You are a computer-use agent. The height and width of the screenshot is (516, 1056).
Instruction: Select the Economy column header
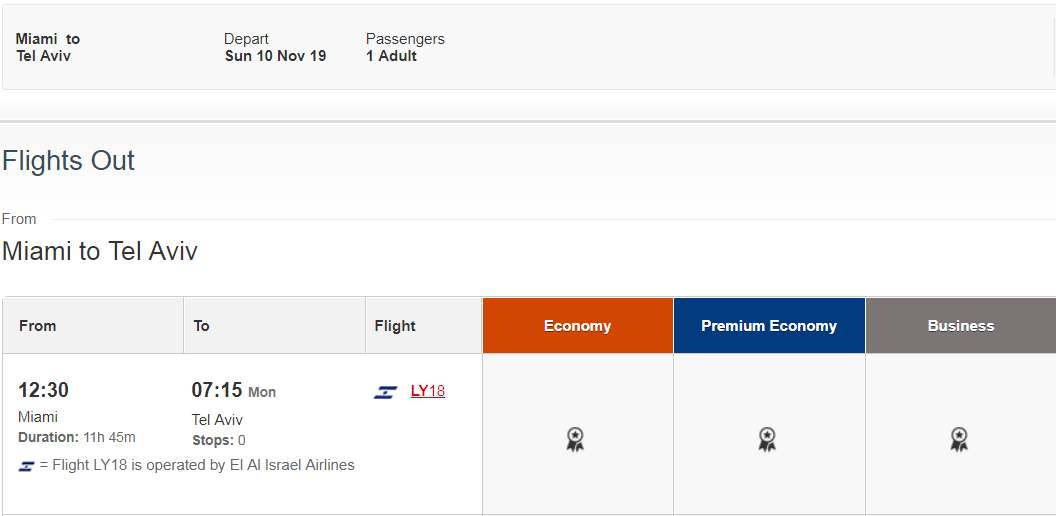tap(578, 325)
